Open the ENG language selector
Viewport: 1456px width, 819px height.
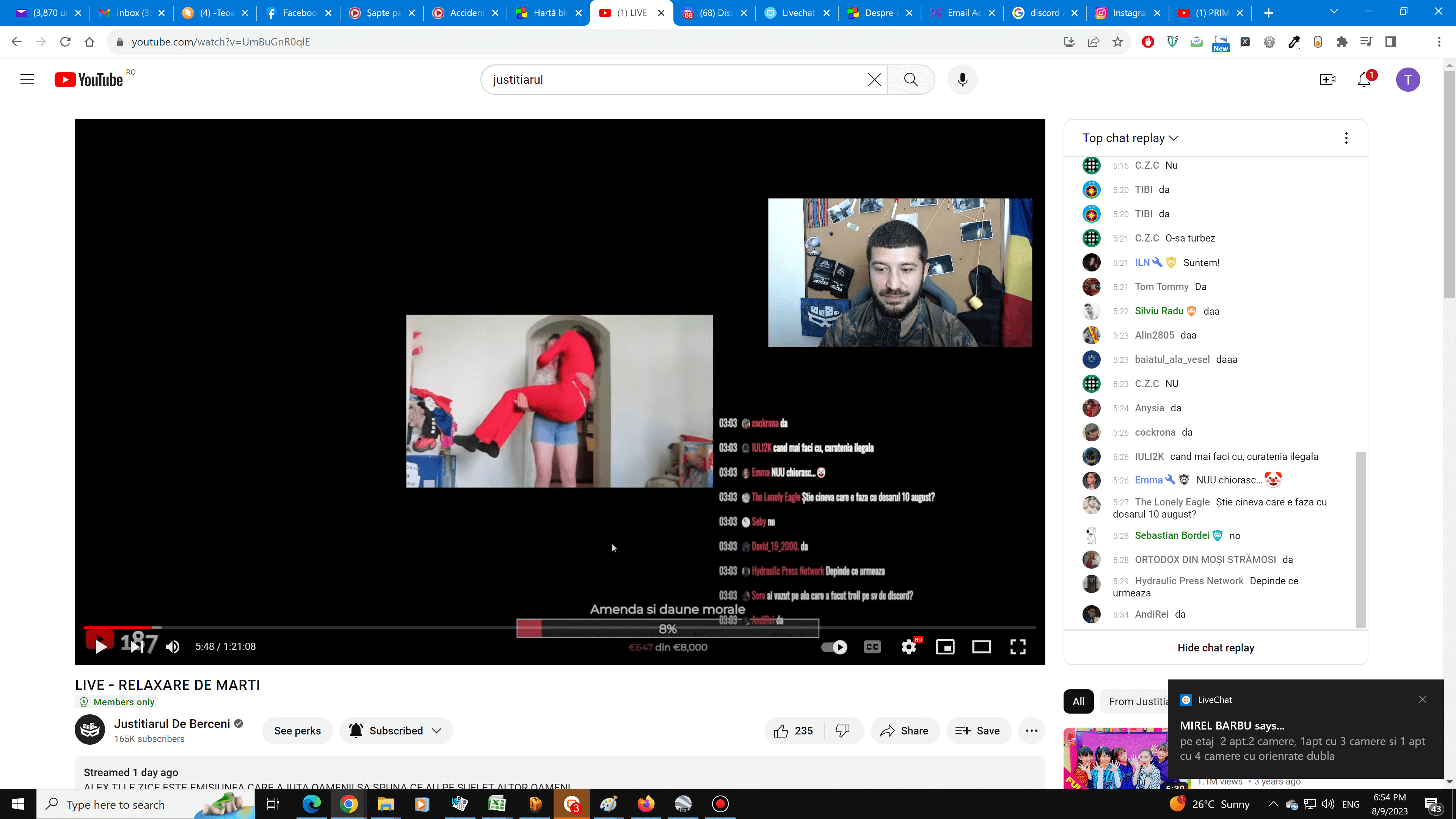[x=1351, y=804]
